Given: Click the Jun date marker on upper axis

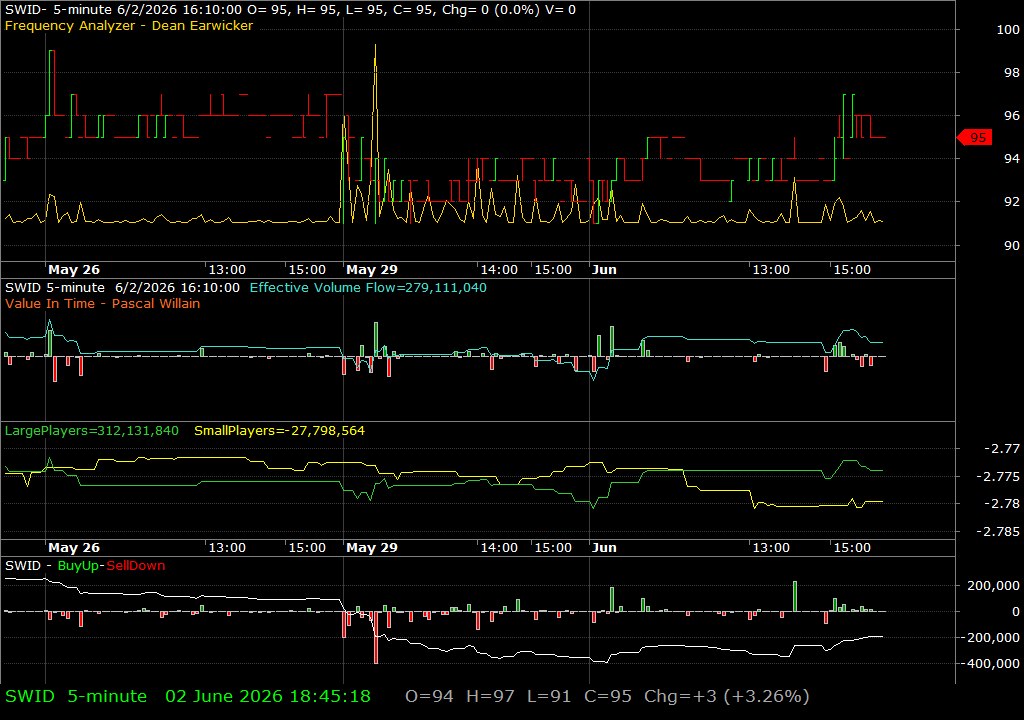Looking at the screenshot, I should point(604,269).
